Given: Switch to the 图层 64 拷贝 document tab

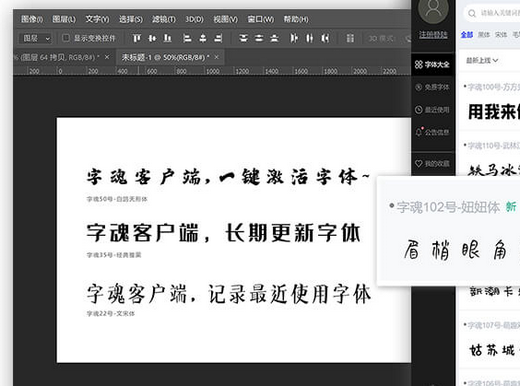Looking at the screenshot, I should tap(57, 58).
